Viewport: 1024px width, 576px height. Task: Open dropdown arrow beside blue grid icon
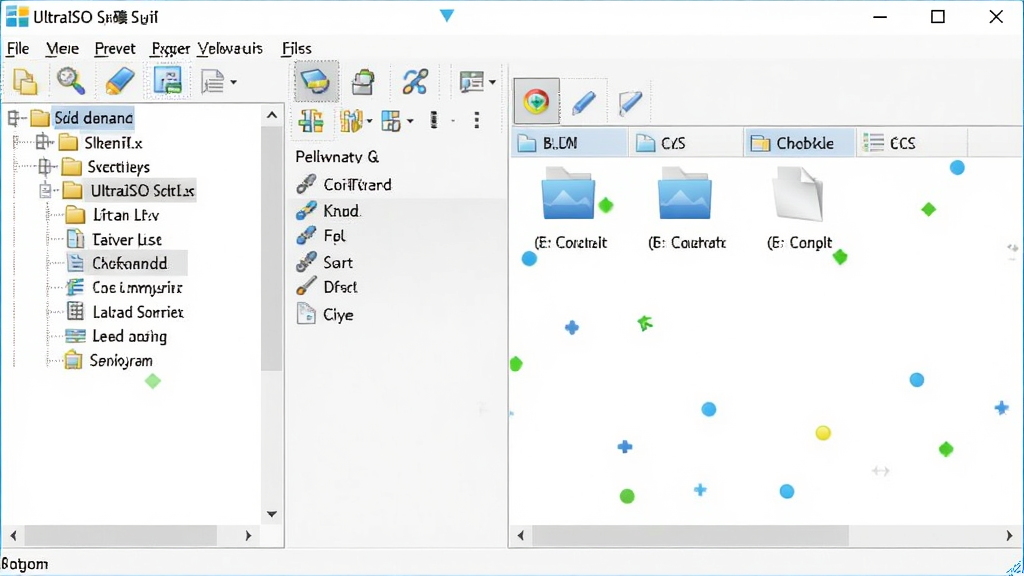tap(410, 121)
